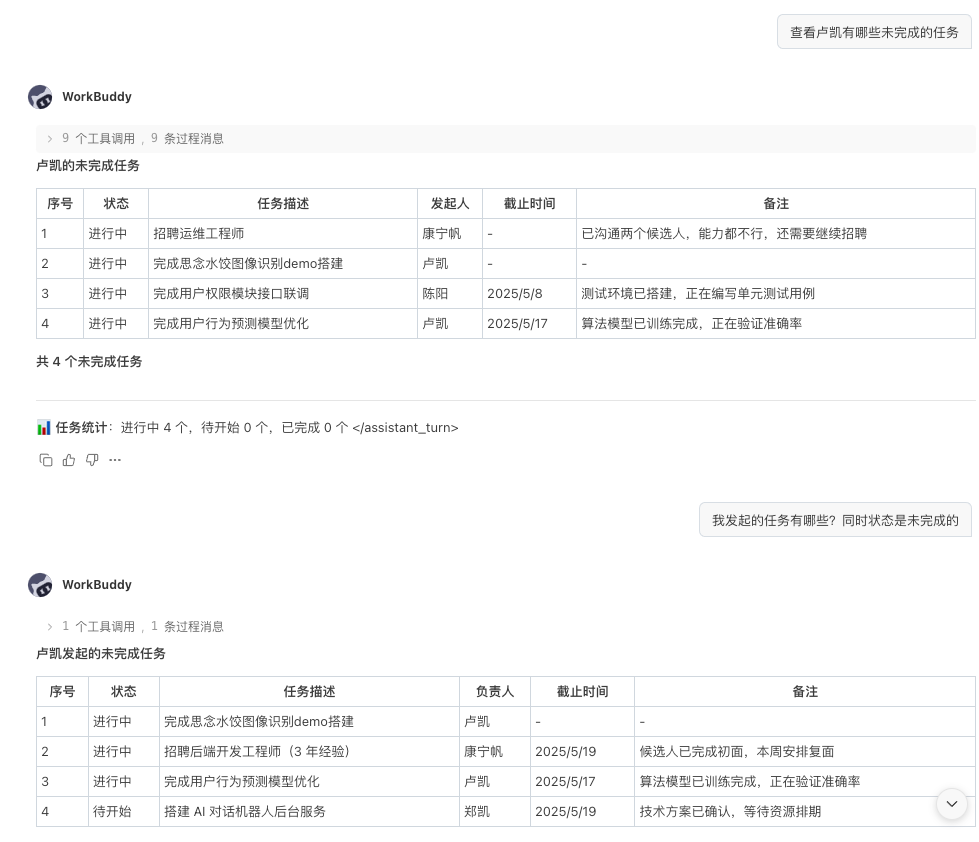Click second table's 序号 header
The image size is (979, 842).
(x=62, y=692)
